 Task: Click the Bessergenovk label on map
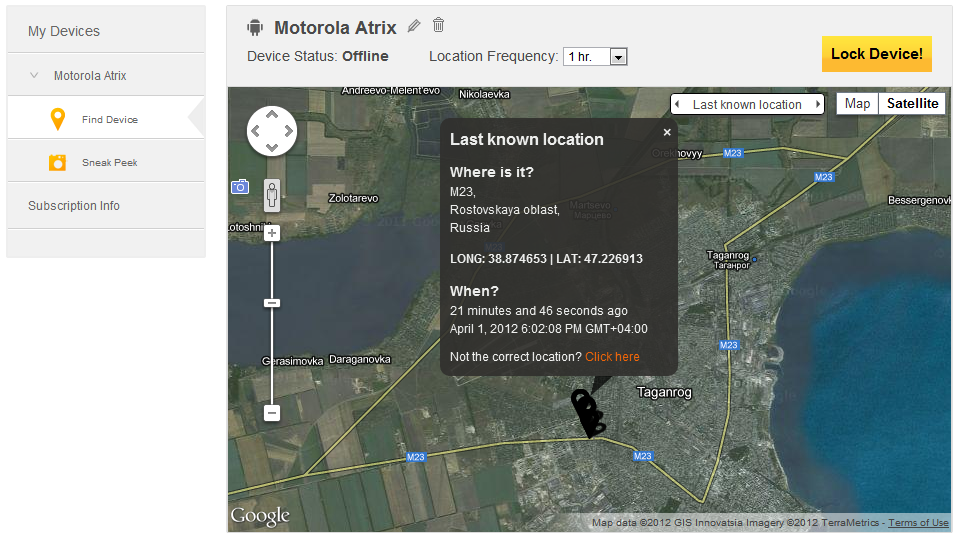(x=919, y=200)
